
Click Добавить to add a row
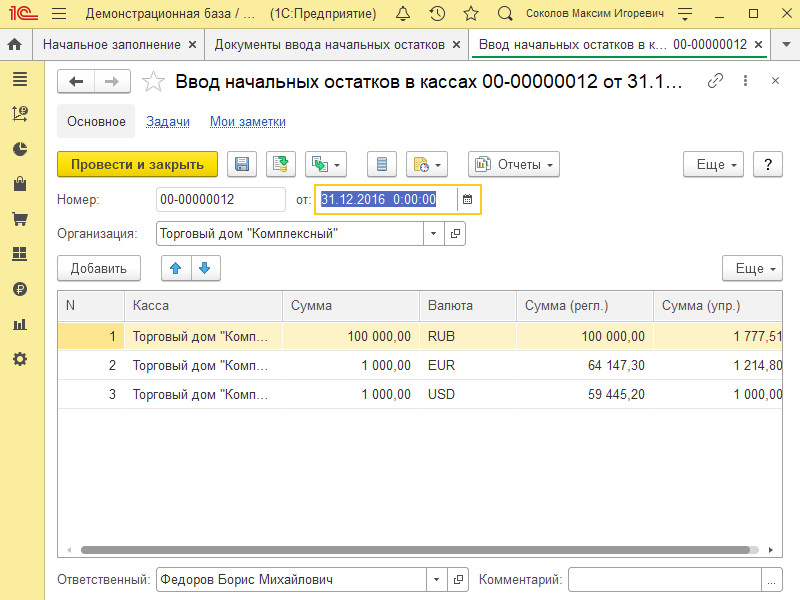click(98, 268)
